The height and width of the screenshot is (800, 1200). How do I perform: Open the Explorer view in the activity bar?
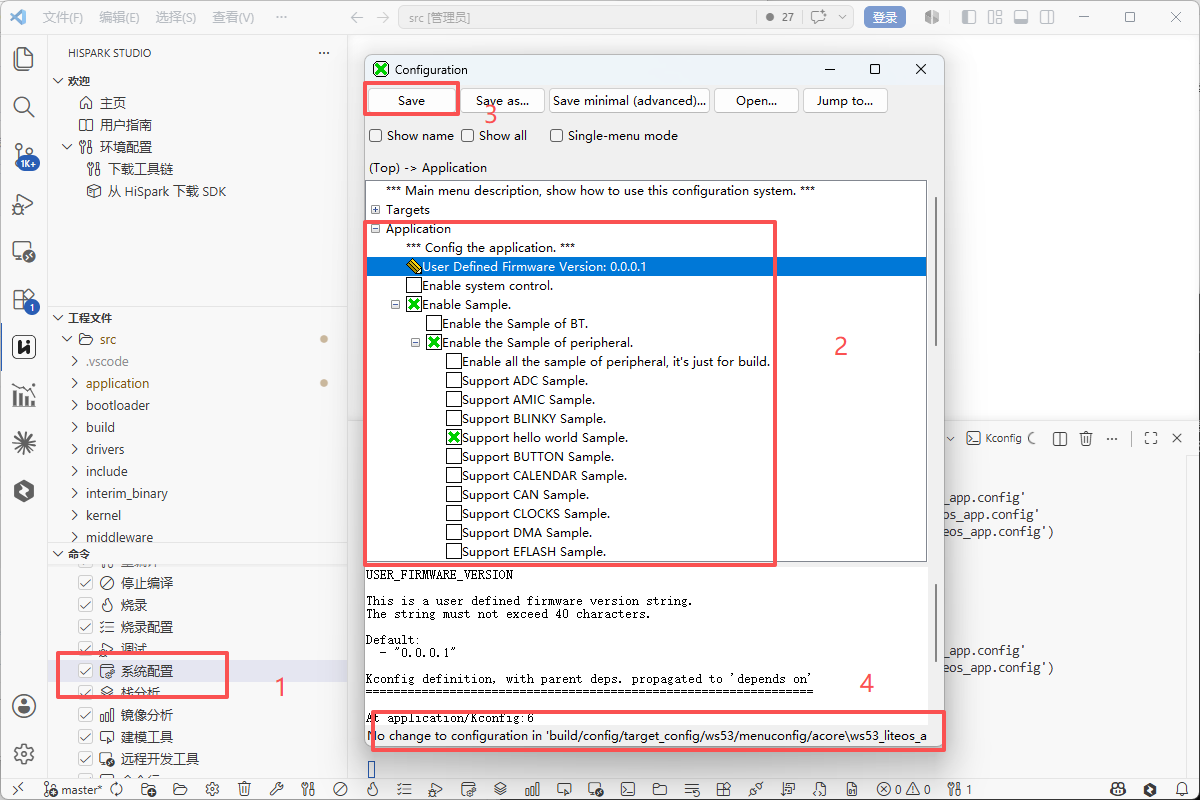click(x=23, y=59)
